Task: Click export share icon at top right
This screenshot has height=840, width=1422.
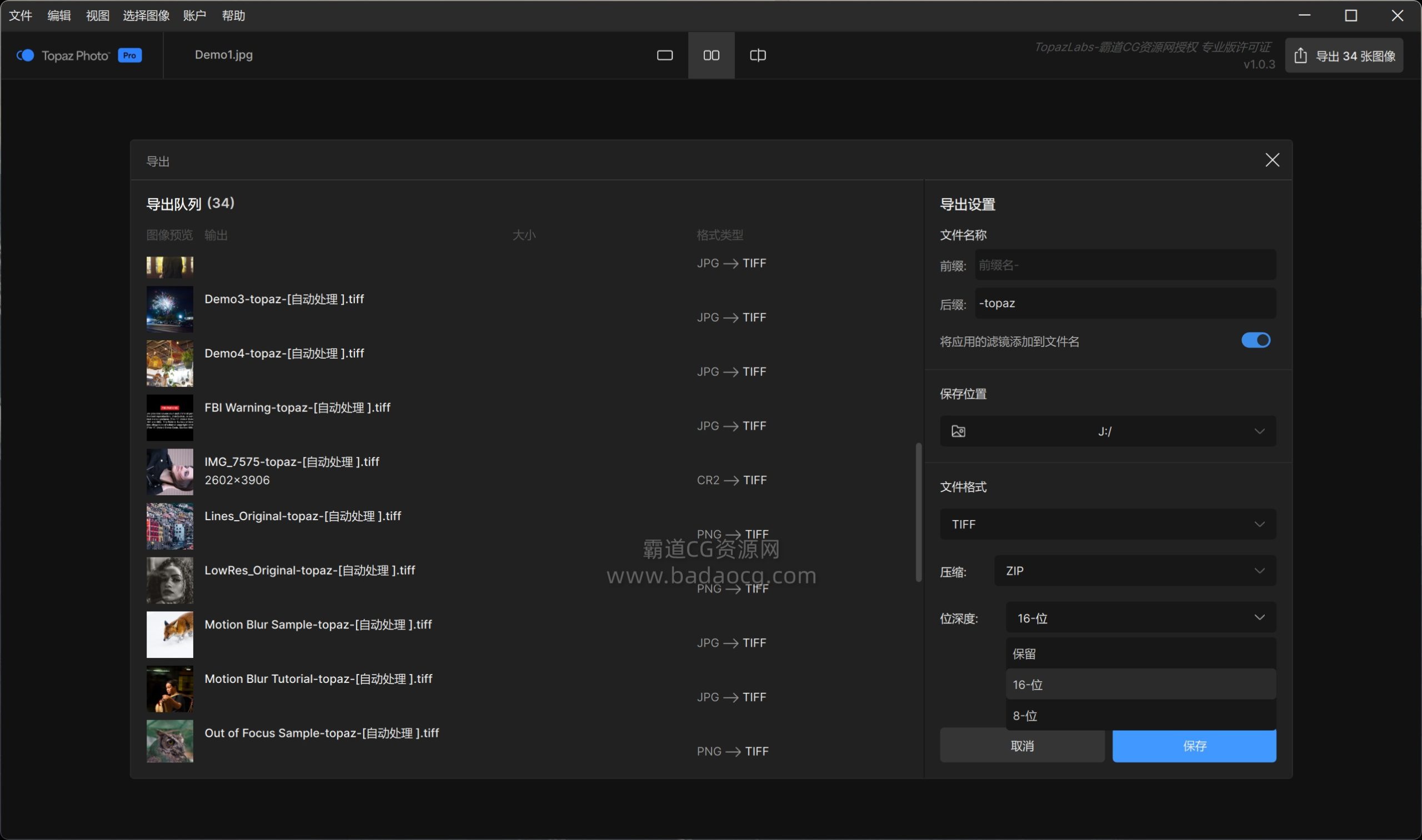Action: tap(1301, 56)
